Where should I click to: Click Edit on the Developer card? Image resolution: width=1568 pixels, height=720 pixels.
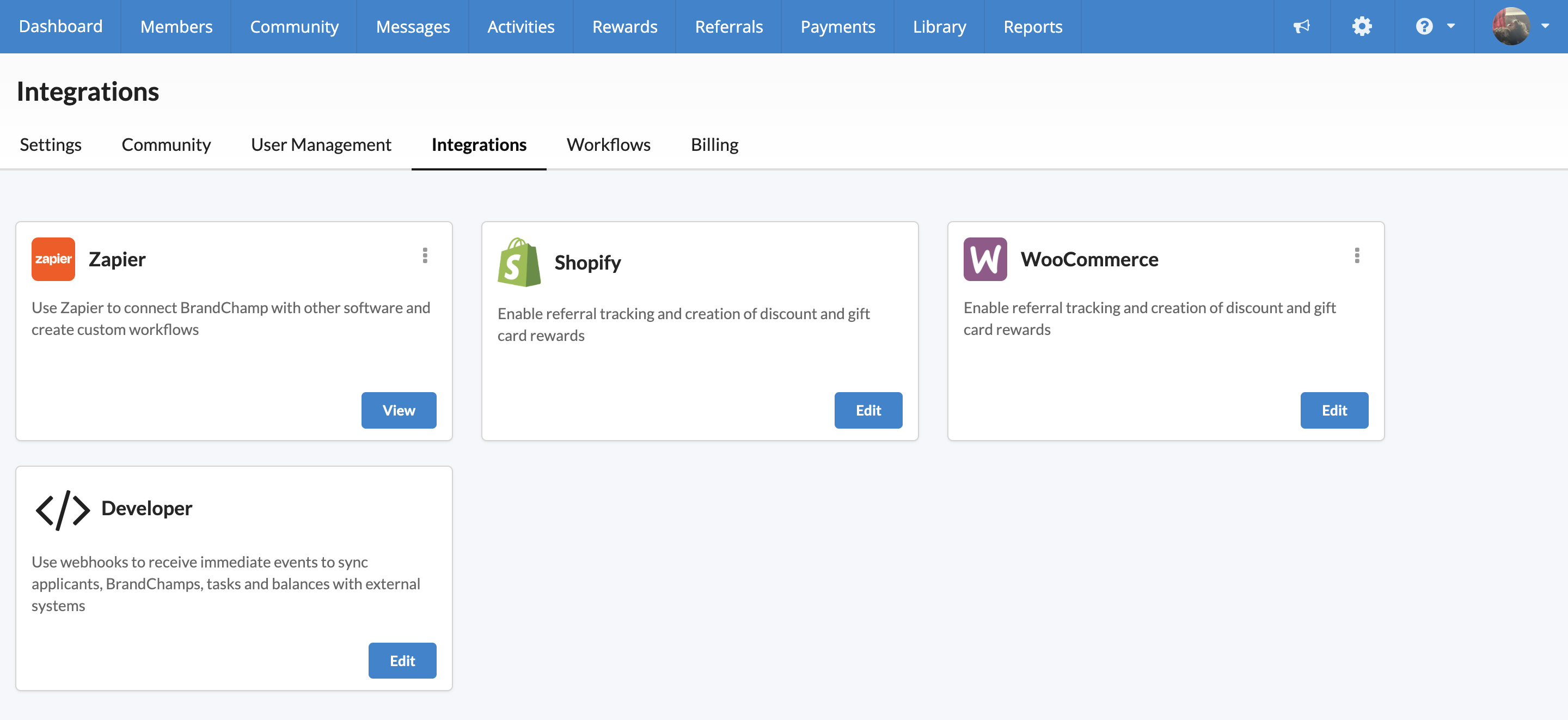coord(402,660)
